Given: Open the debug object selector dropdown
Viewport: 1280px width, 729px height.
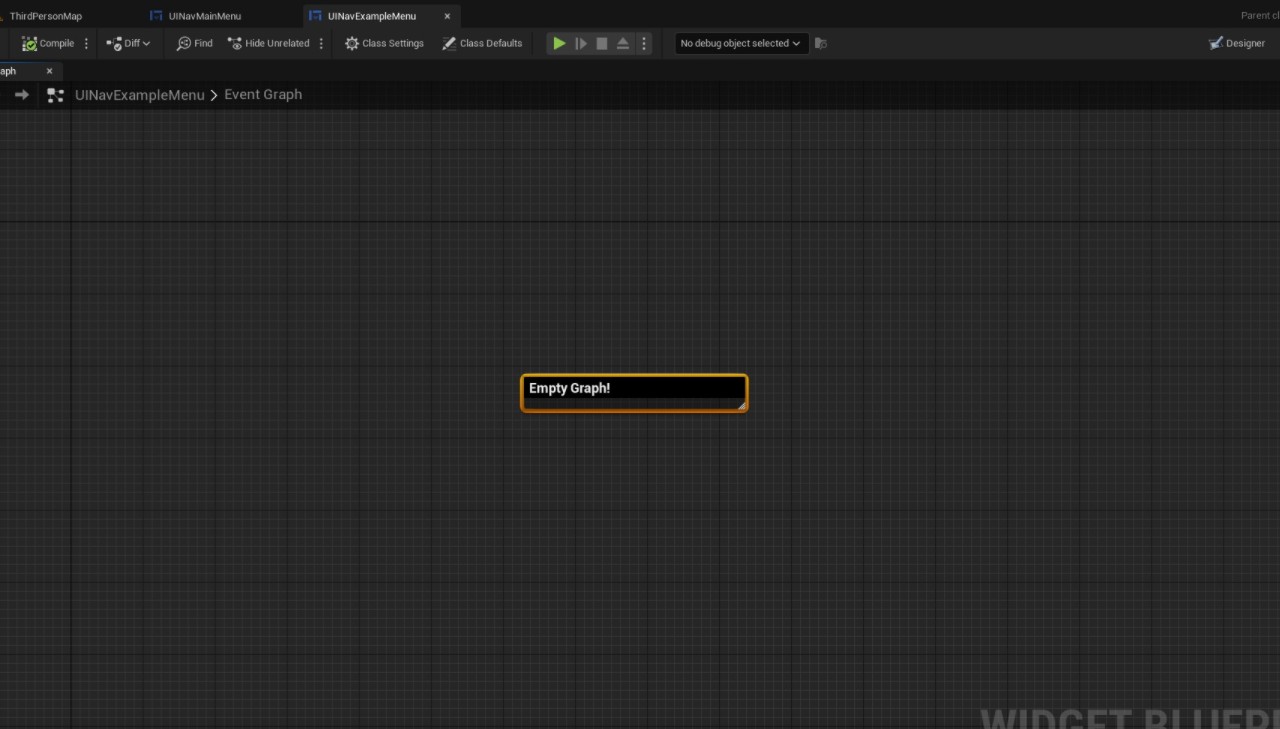Looking at the screenshot, I should click(740, 43).
